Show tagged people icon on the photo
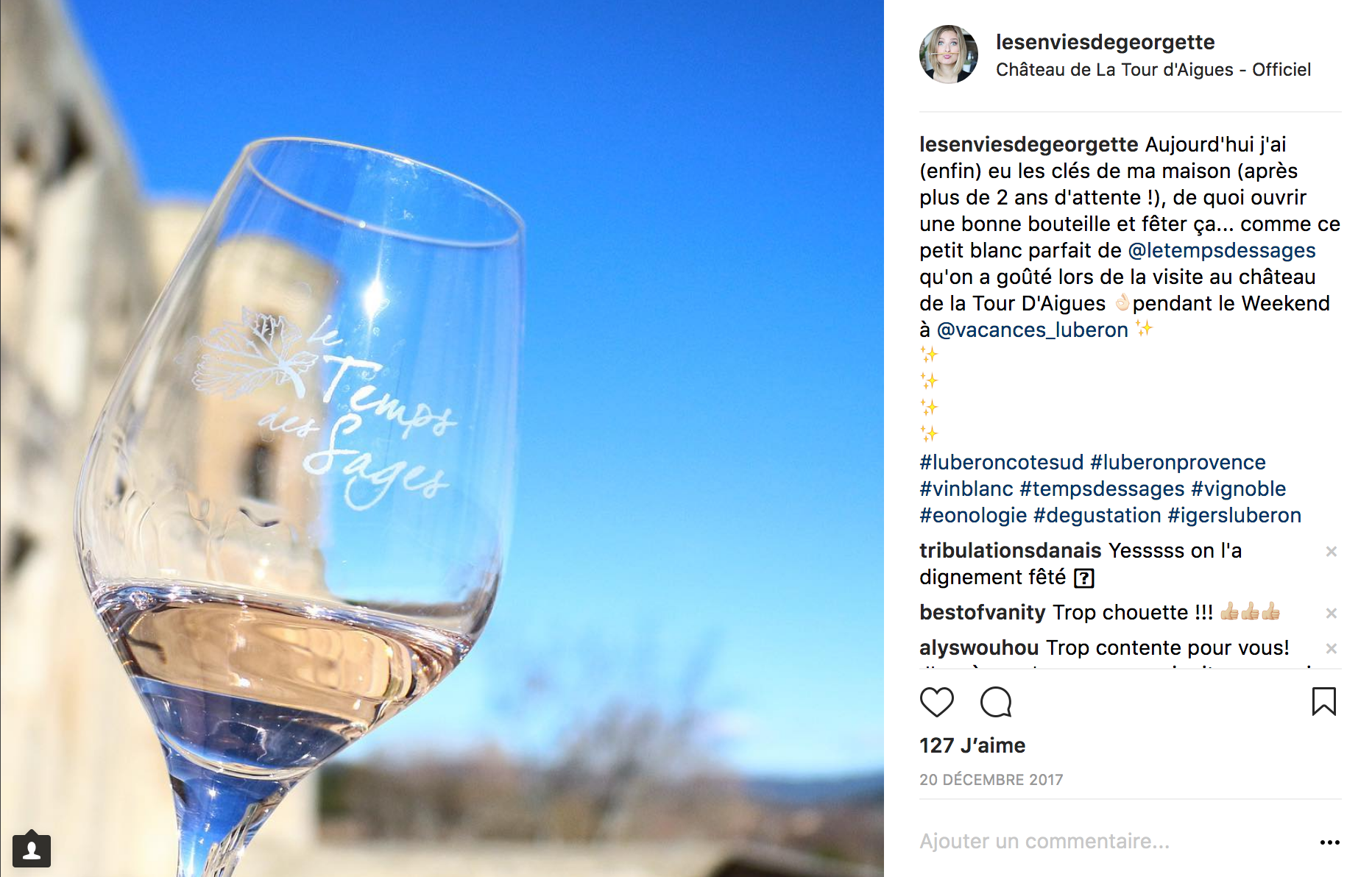This screenshot has height=877, width=1372. pos(32,851)
